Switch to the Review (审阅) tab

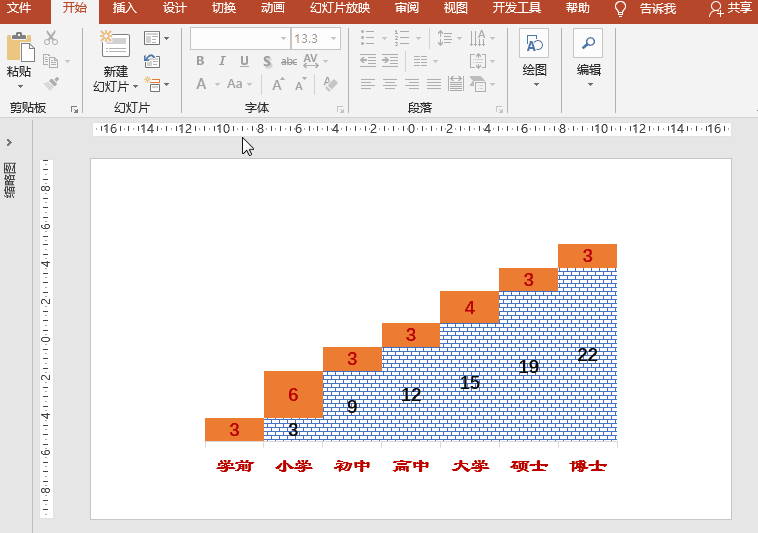coord(407,8)
